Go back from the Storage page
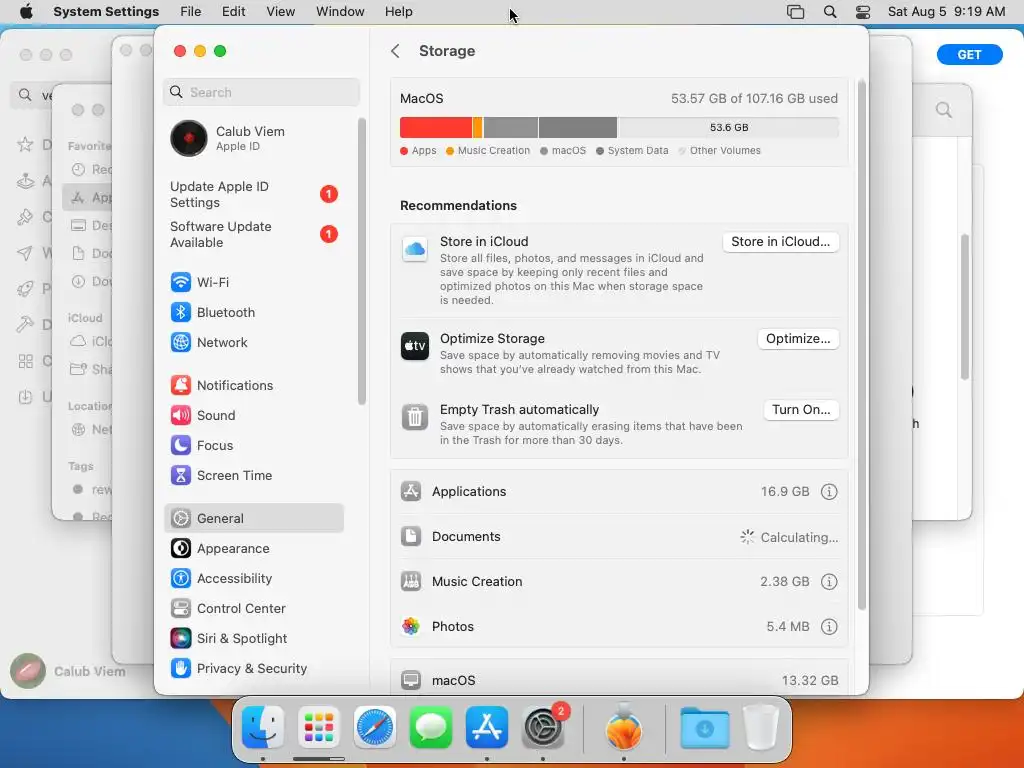 (395, 51)
